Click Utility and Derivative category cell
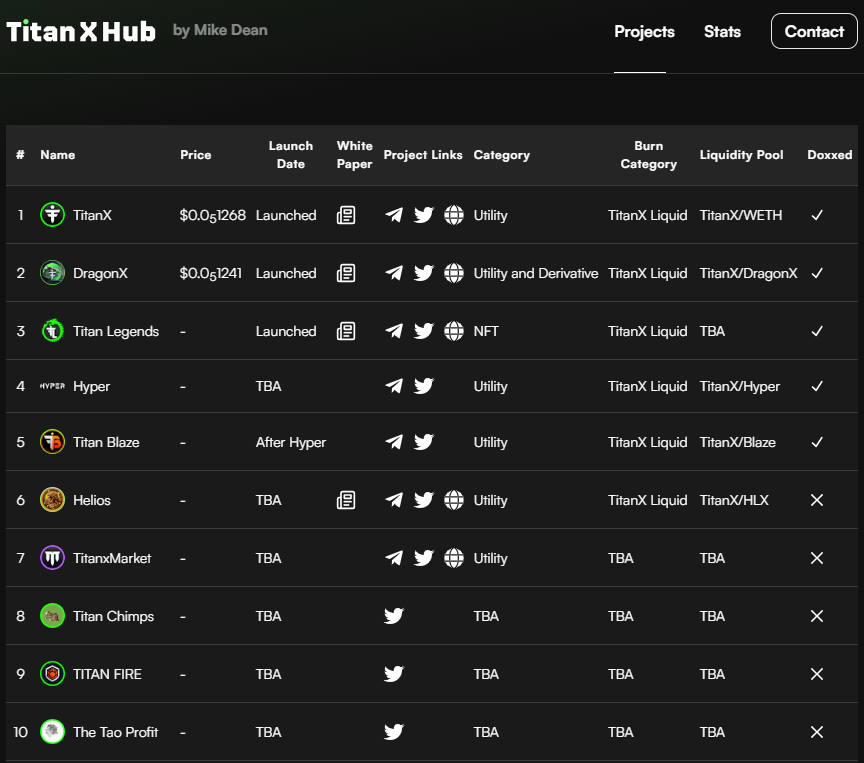Screen dimensions: 864x763 (536, 274)
